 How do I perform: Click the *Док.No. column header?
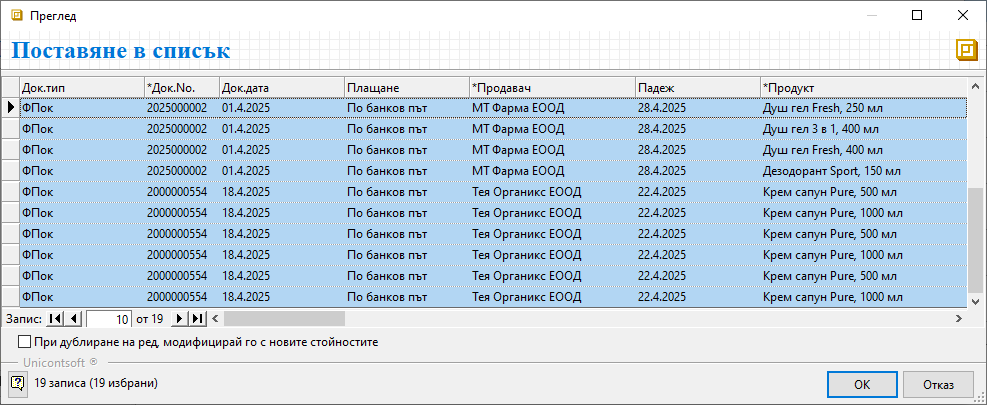click(180, 87)
